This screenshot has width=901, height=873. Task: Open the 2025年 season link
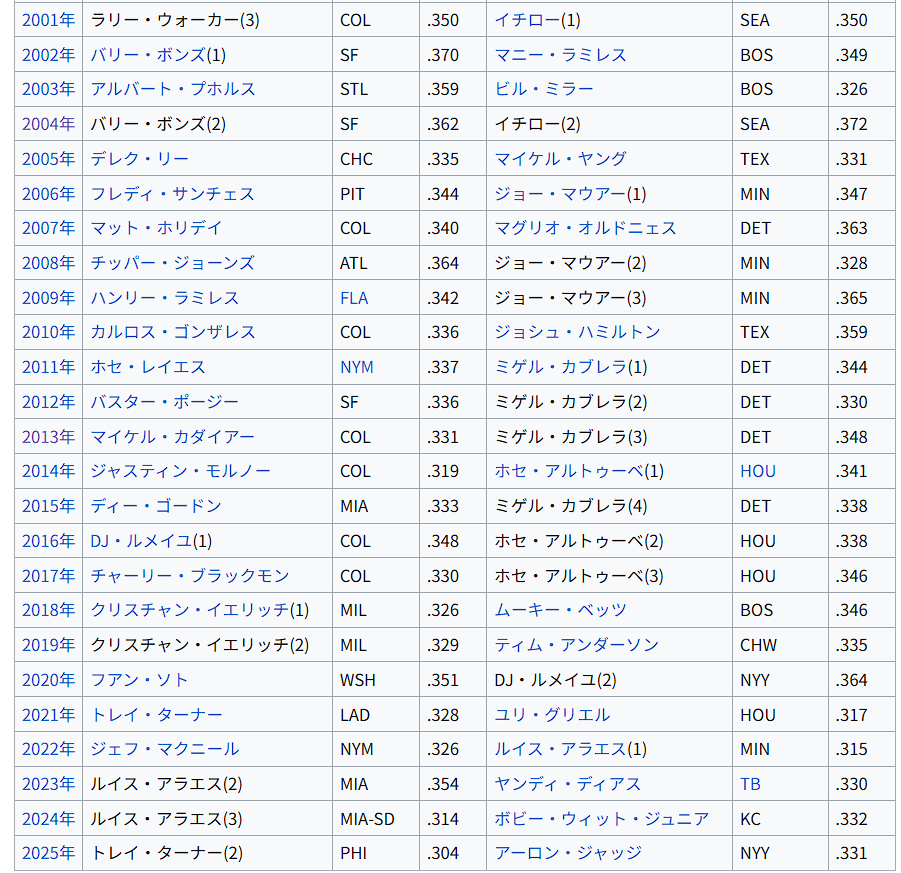pos(48,853)
